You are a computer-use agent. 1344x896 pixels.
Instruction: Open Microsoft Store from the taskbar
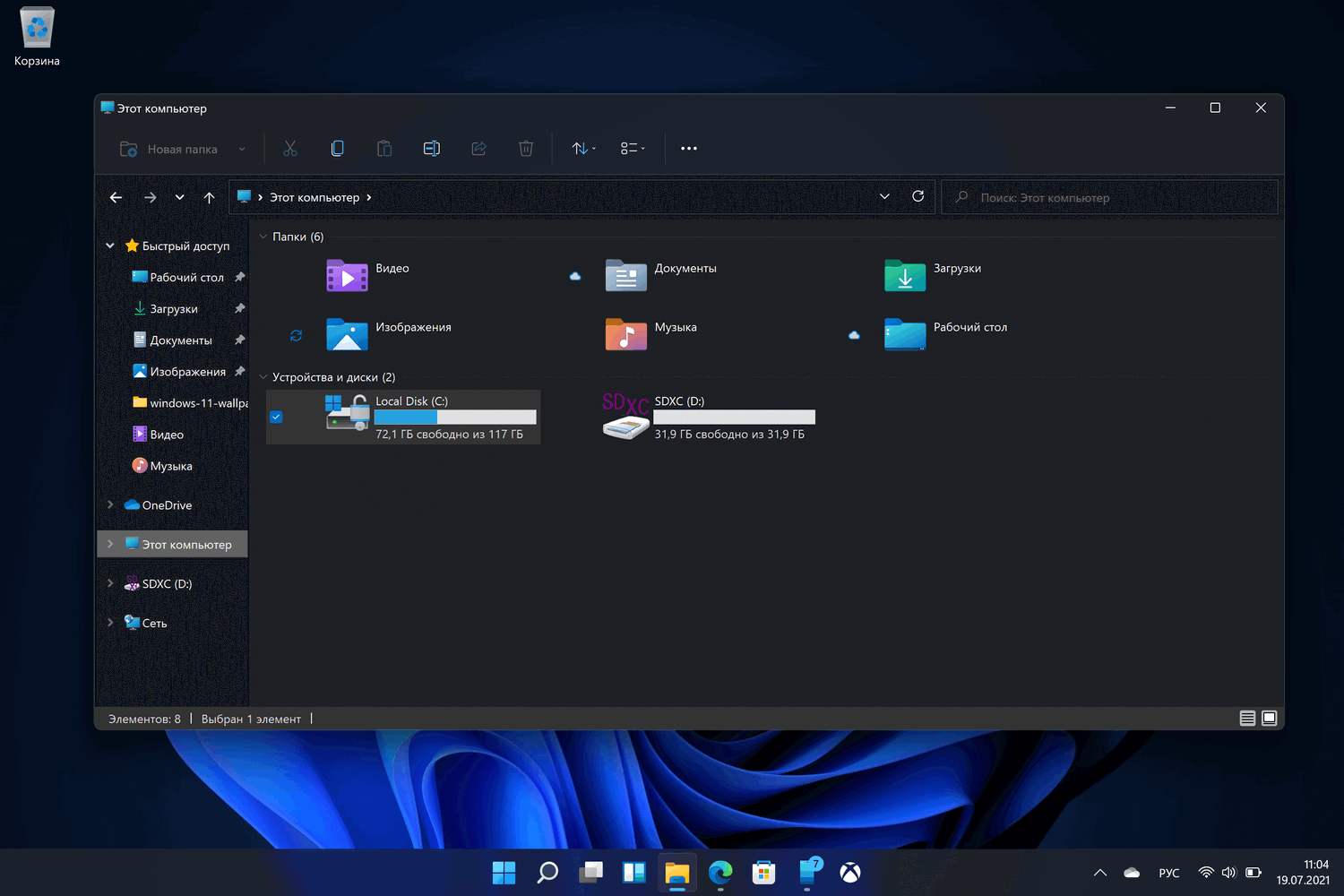pos(763,872)
